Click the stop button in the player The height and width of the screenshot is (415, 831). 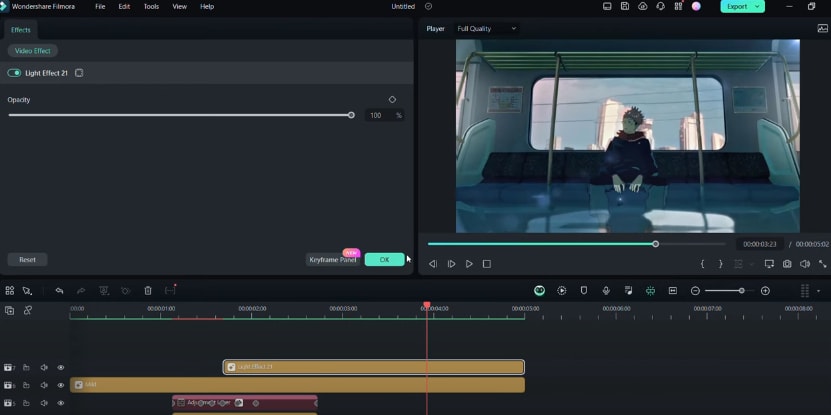487,263
